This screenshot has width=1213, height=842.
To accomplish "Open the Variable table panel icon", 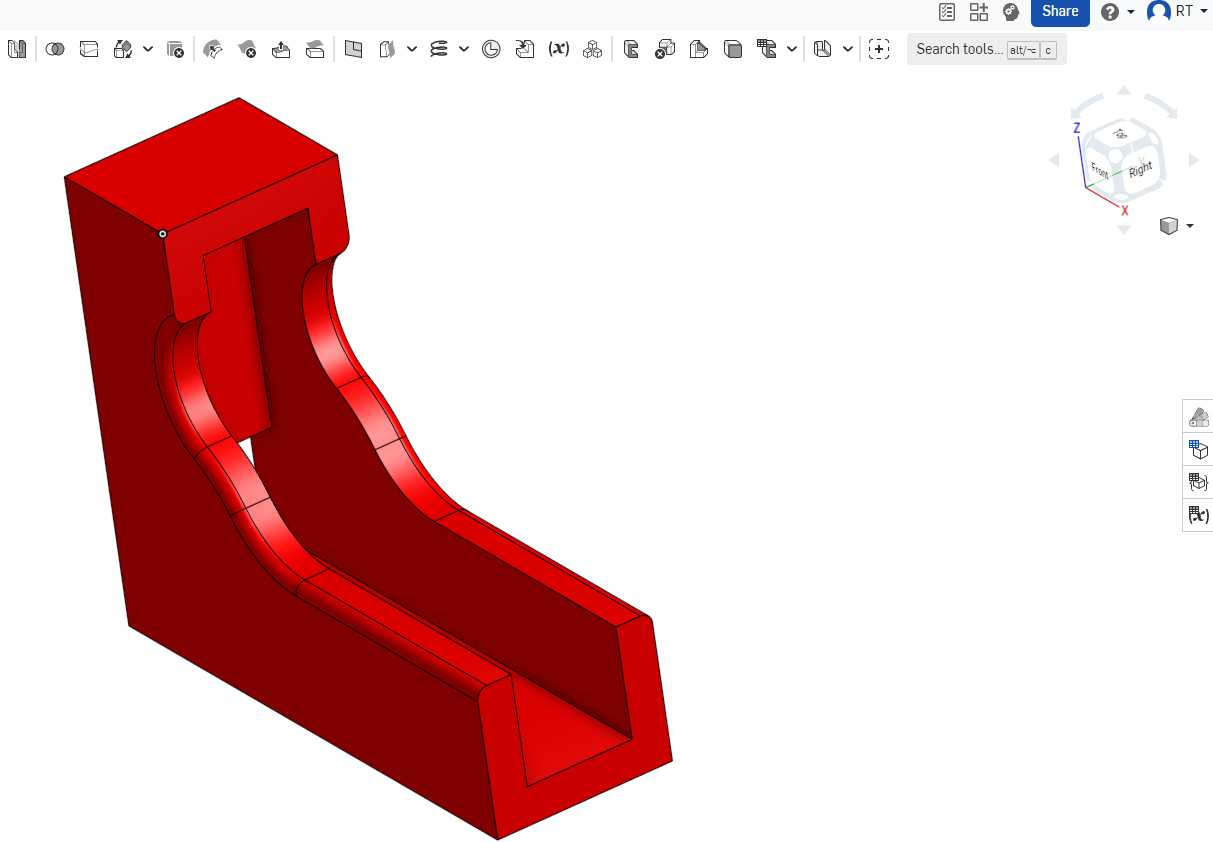I will tap(1197, 515).
